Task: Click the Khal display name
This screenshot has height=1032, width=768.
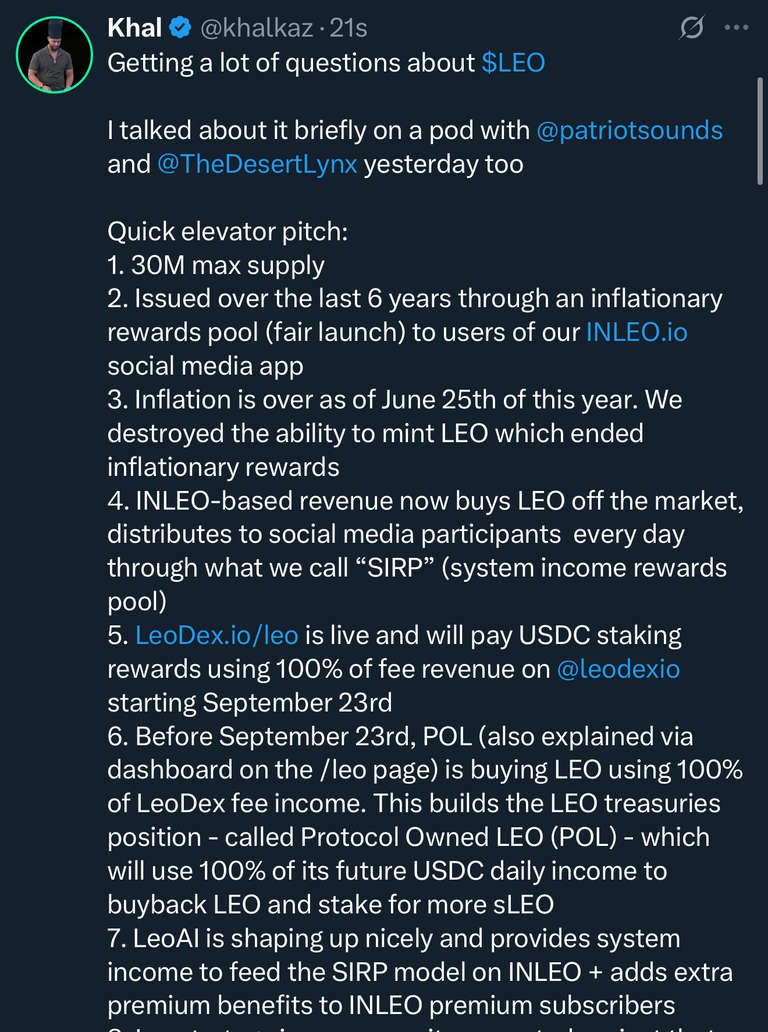Action: [135, 28]
